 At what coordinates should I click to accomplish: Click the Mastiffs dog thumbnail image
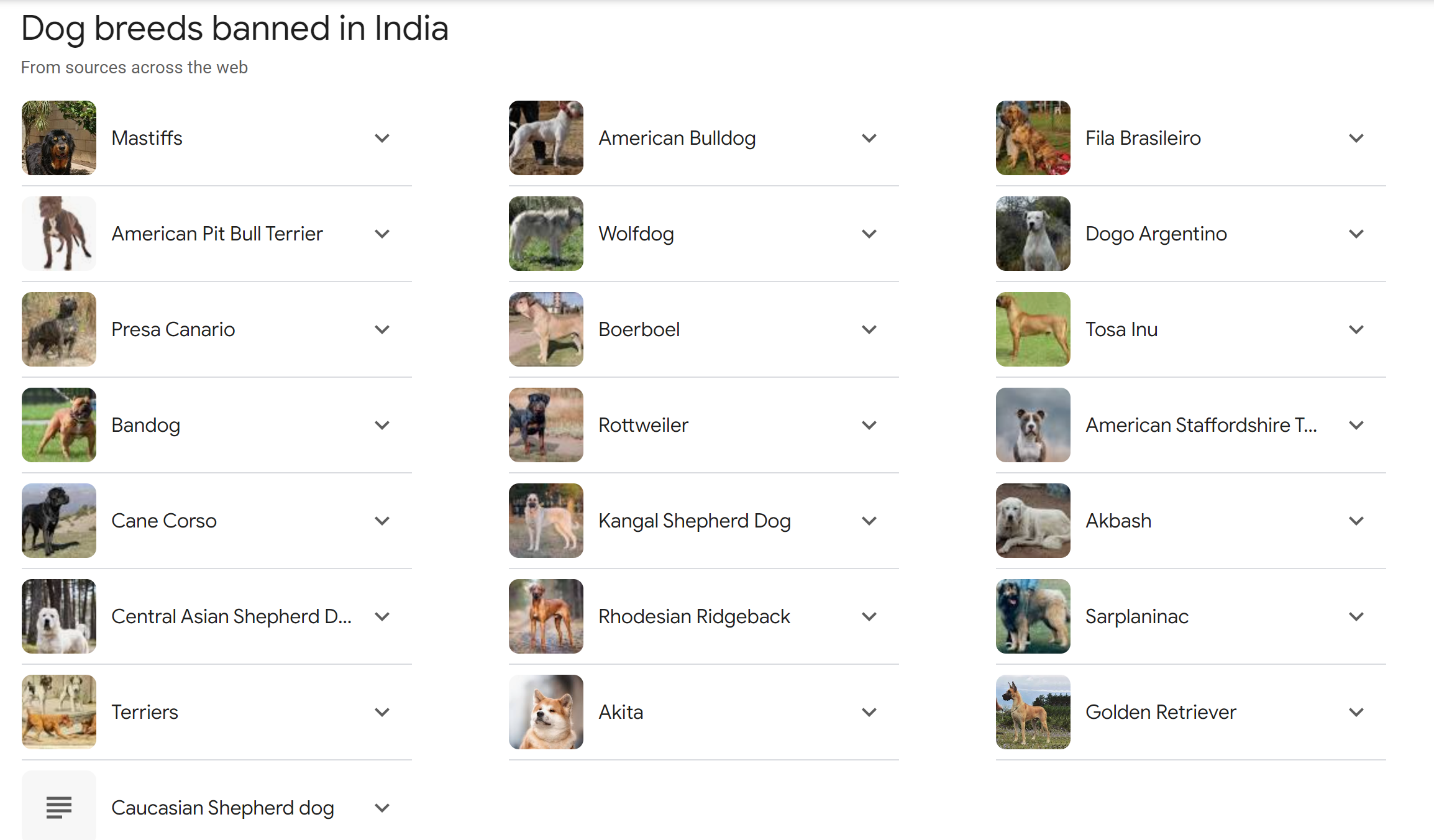coord(59,138)
